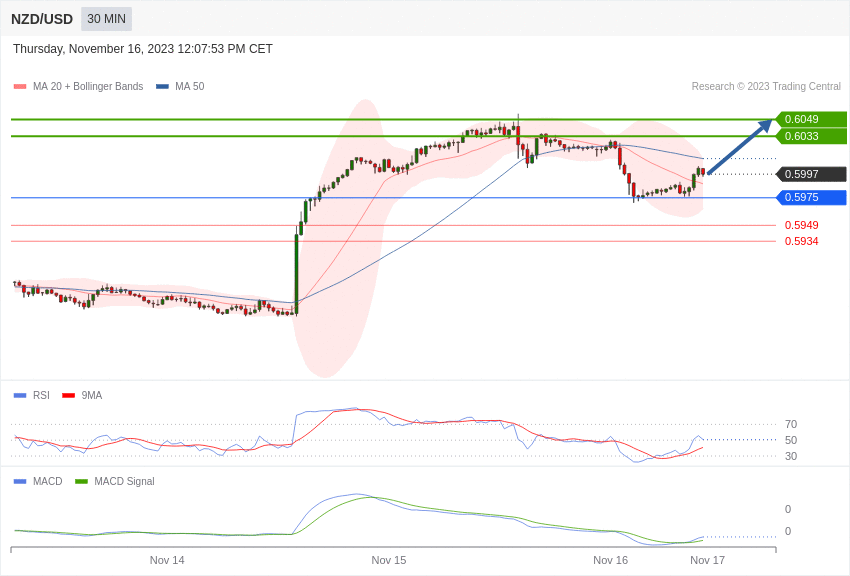
Task: Click the Nov 15 date axis label
Action: [x=389, y=560]
